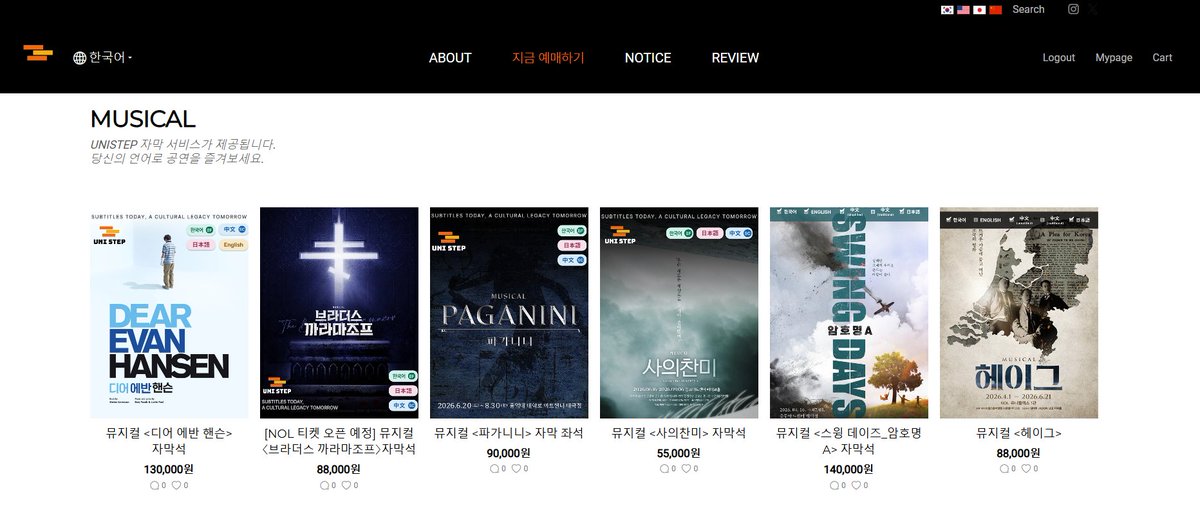Like 파가니니 with heart icon
The width and height of the screenshot is (1200, 508).
[x=516, y=468]
